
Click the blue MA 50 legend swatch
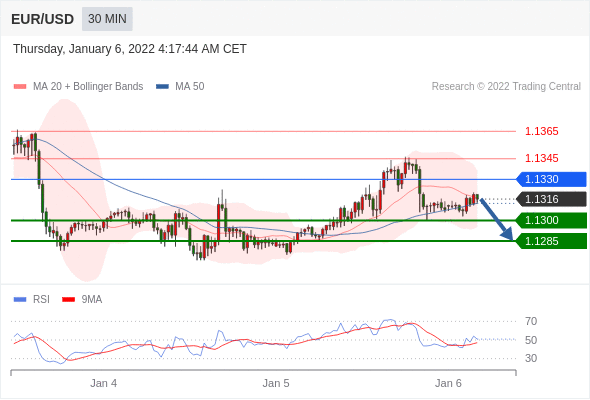point(162,87)
